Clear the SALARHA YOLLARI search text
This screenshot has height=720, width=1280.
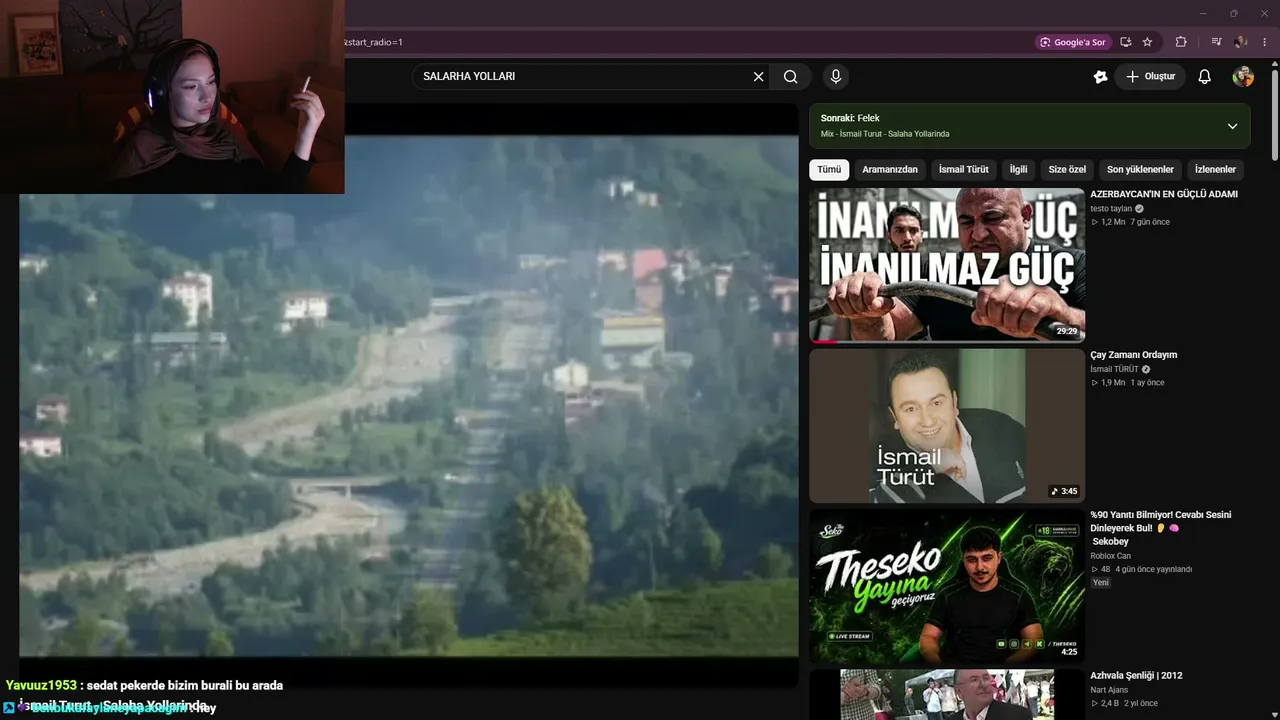pos(758,76)
